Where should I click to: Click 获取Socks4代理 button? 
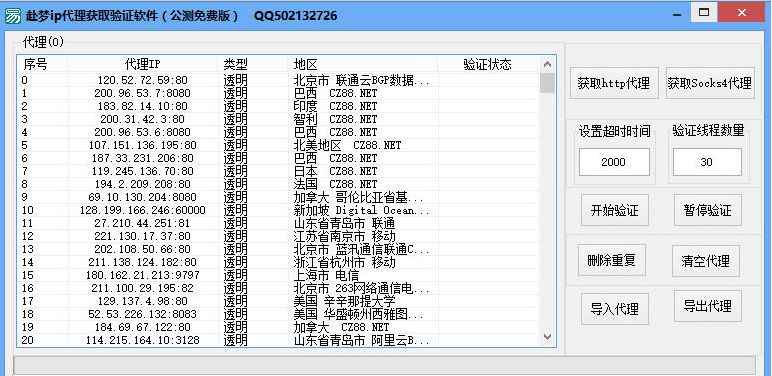[x=710, y=83]
